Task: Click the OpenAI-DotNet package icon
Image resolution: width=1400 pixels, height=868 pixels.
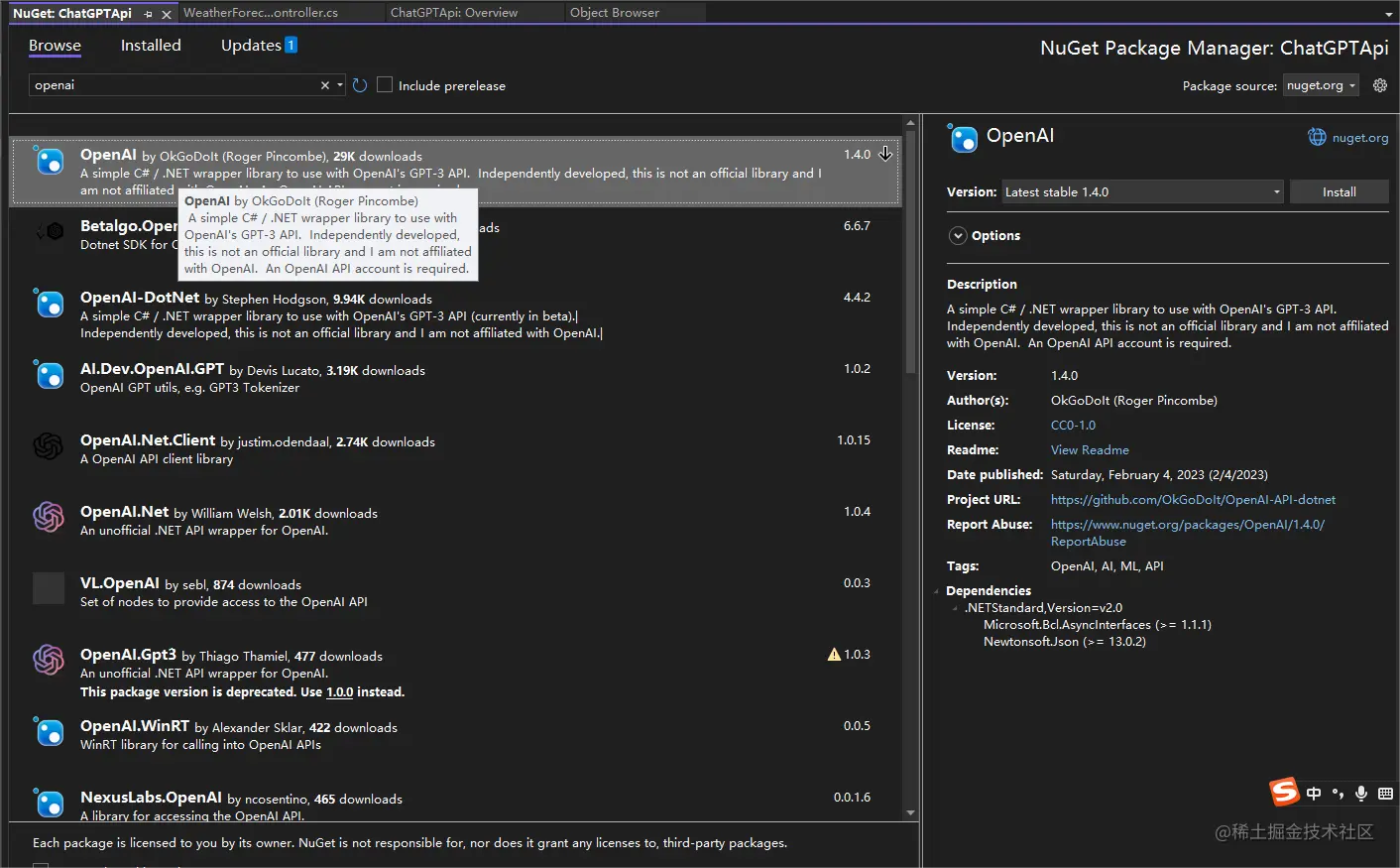Action: [49, 304]
